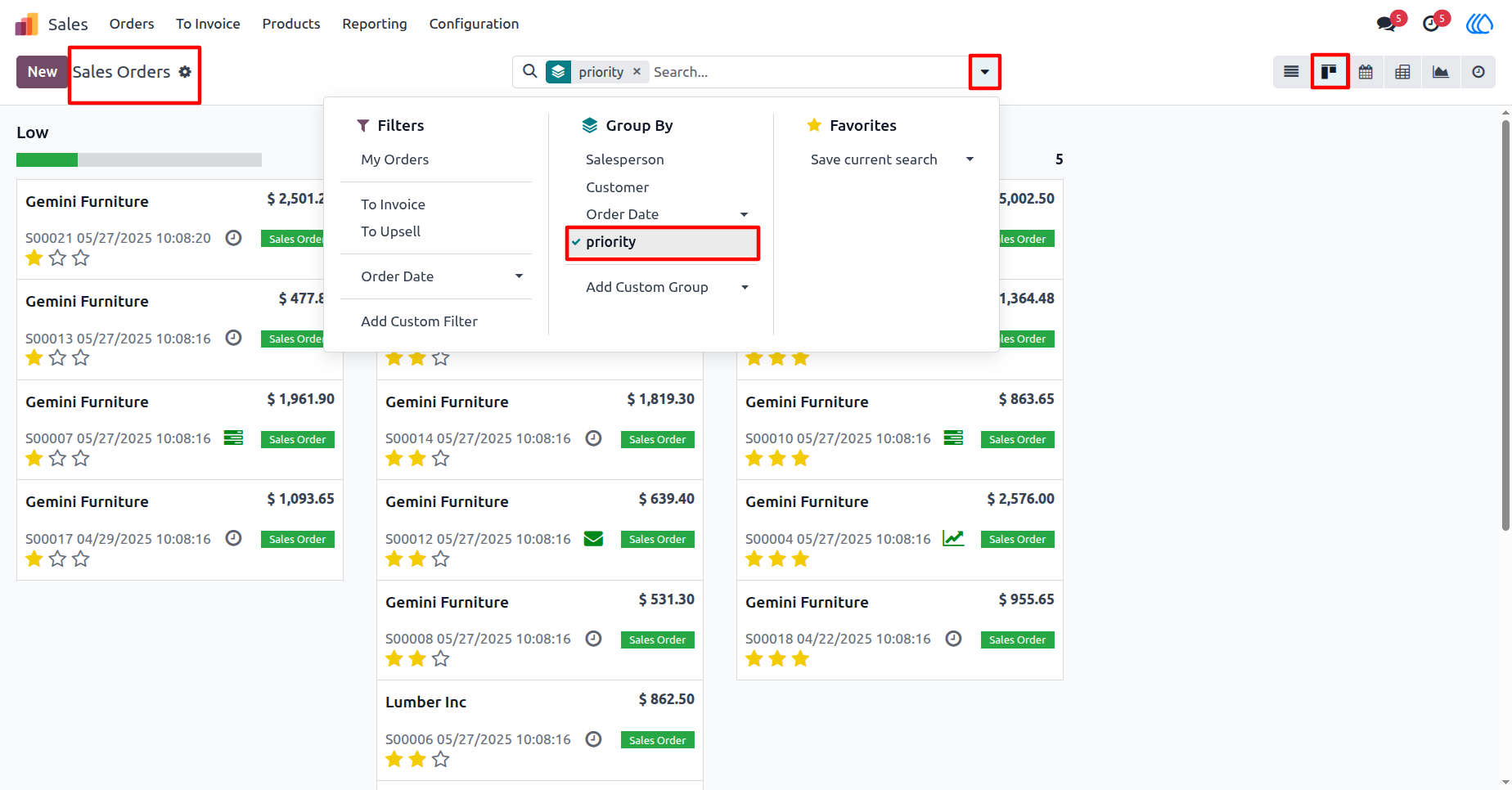The width and height of the screenshot is (1512, 790).
Task: Click the activity clock on order S00021
Action: pyautogui.click(x=233, y=238)
